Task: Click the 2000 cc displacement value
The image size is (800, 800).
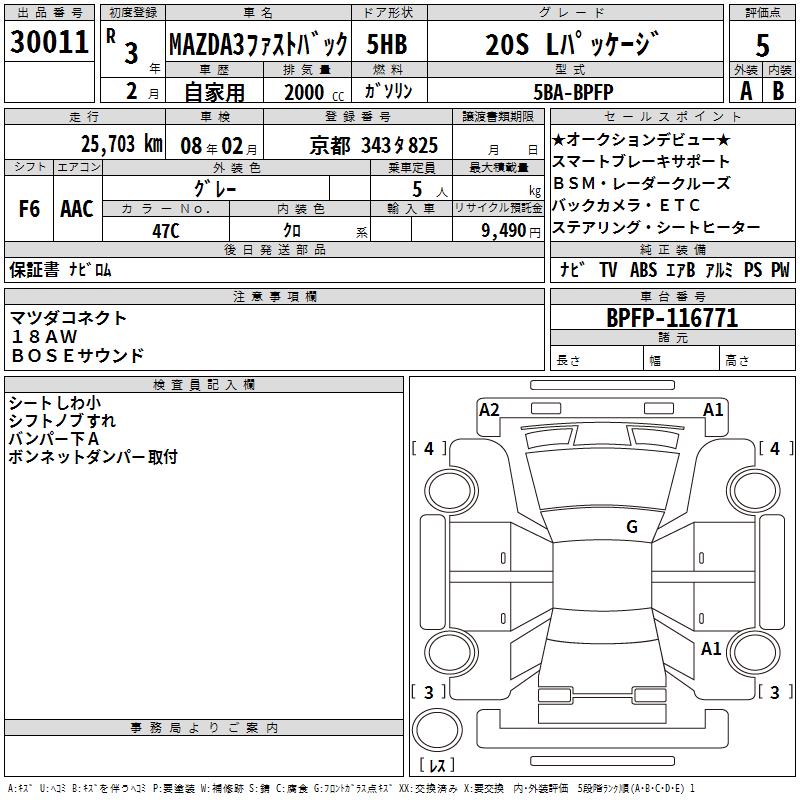Action: pos(314,92)
